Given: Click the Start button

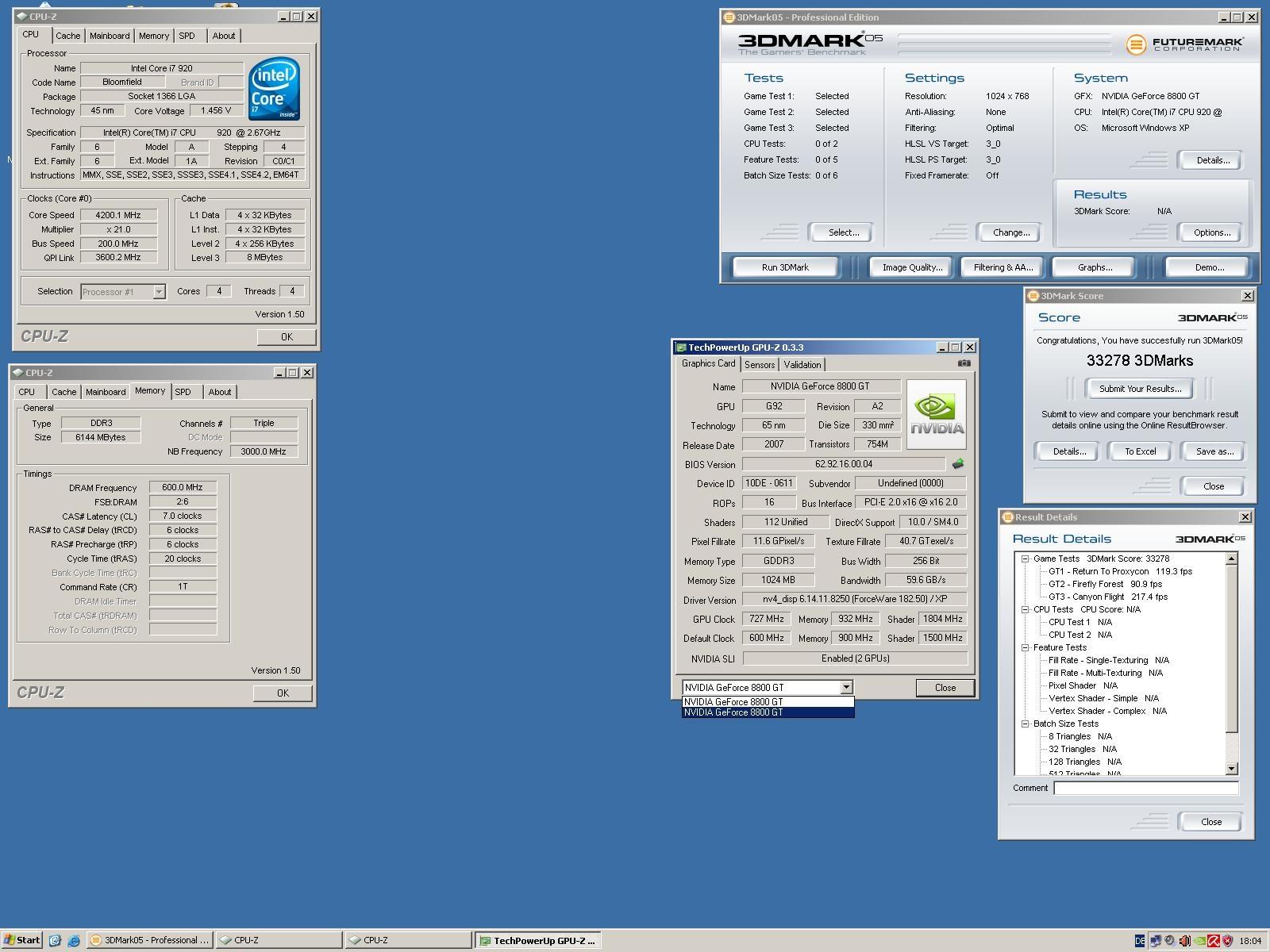Looking at the screenshot, I should click(x=21, y=940).
